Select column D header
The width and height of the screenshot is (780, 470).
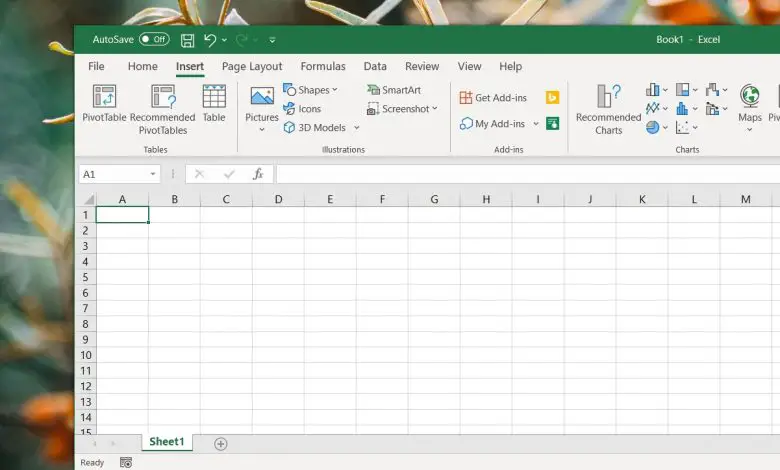(278, 199)
